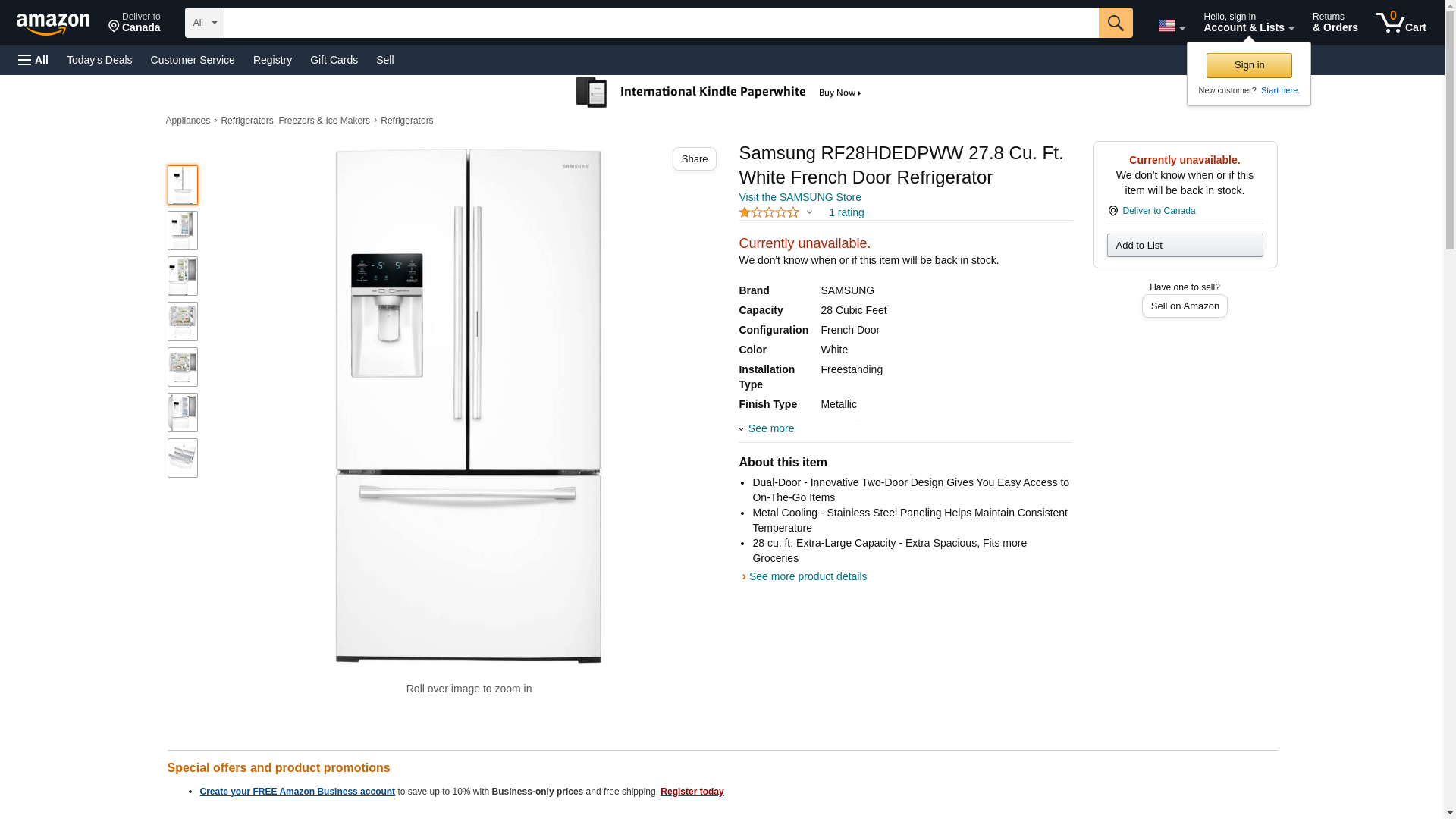Open the shopping cart icon
The image size is (1456, 819).
[x=1400, y=23]
